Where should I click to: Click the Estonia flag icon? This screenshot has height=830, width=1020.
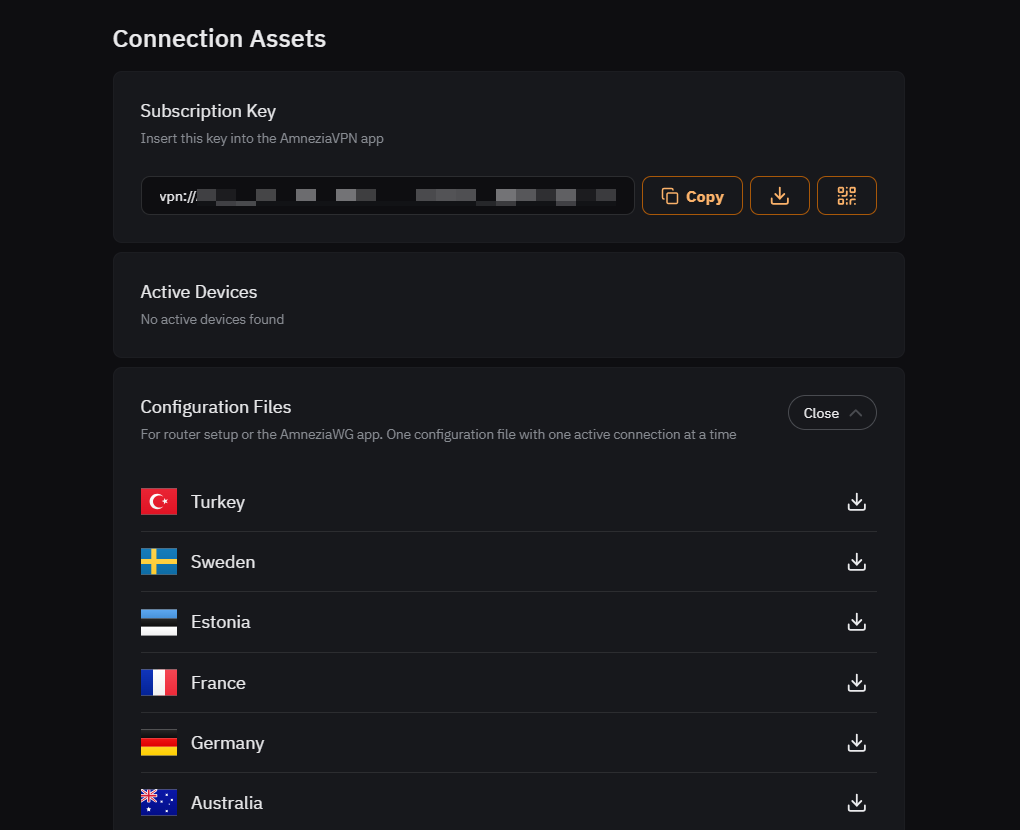coord(159,622)
